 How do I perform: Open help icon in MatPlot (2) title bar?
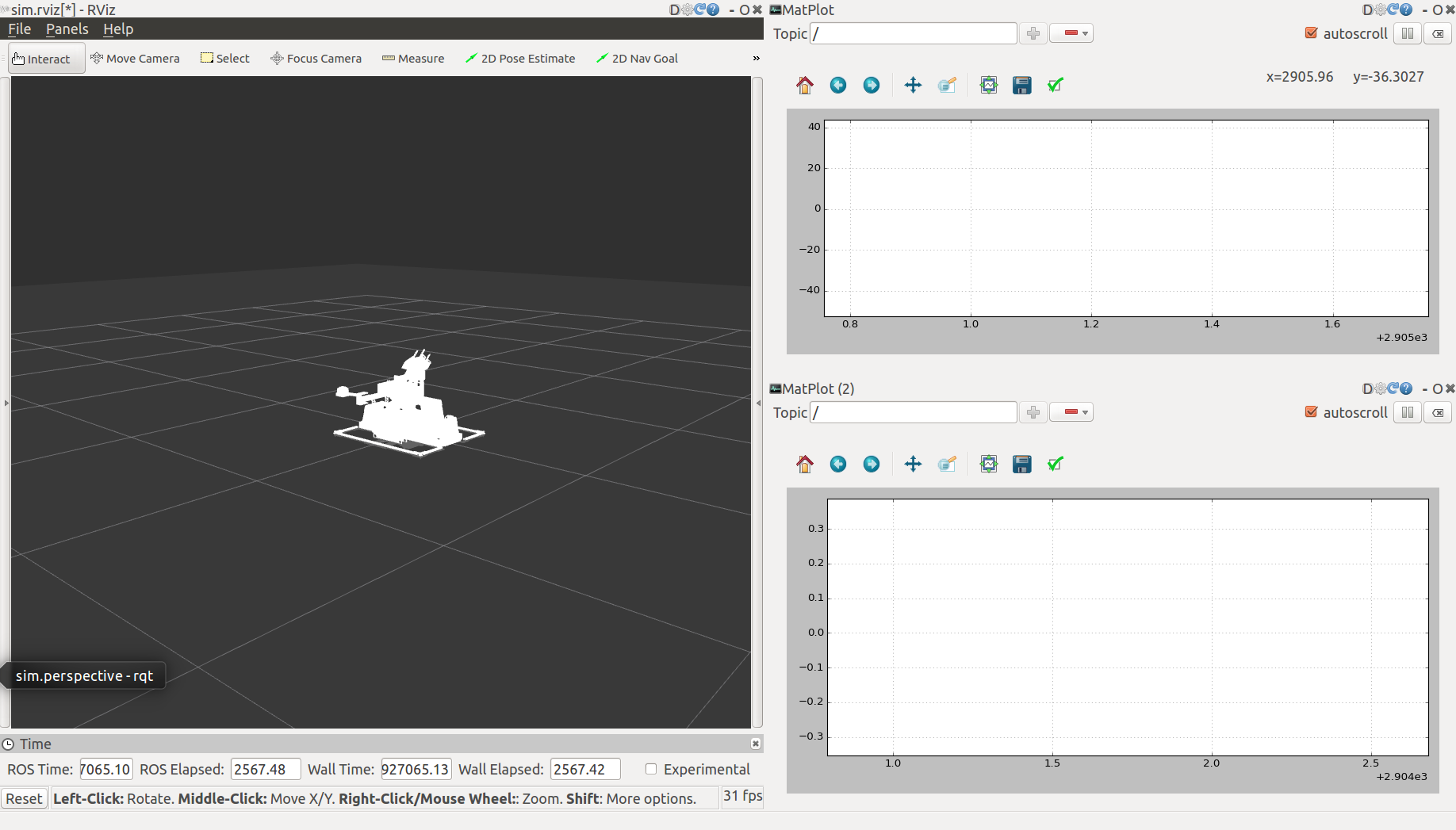click(1406, 388)
